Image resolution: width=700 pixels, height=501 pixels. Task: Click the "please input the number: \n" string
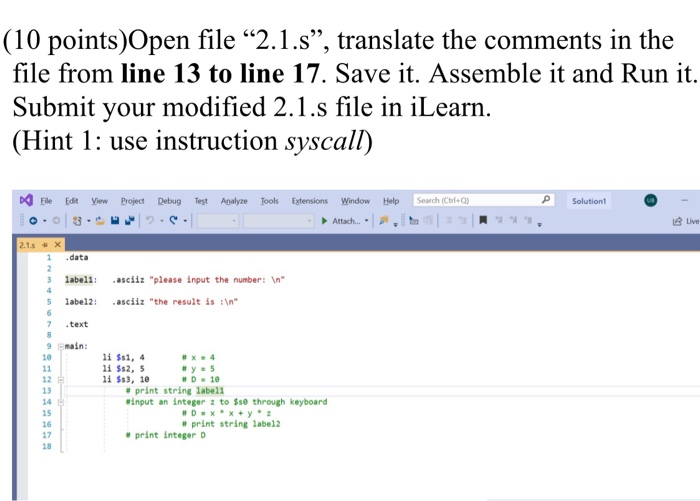[217, 280]
